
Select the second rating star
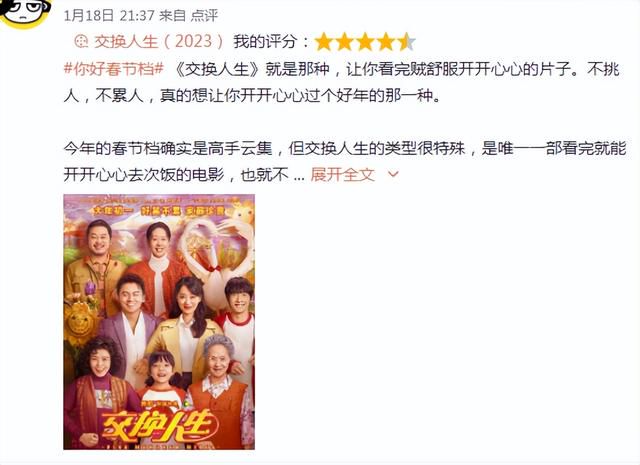(x=344, y=42)
